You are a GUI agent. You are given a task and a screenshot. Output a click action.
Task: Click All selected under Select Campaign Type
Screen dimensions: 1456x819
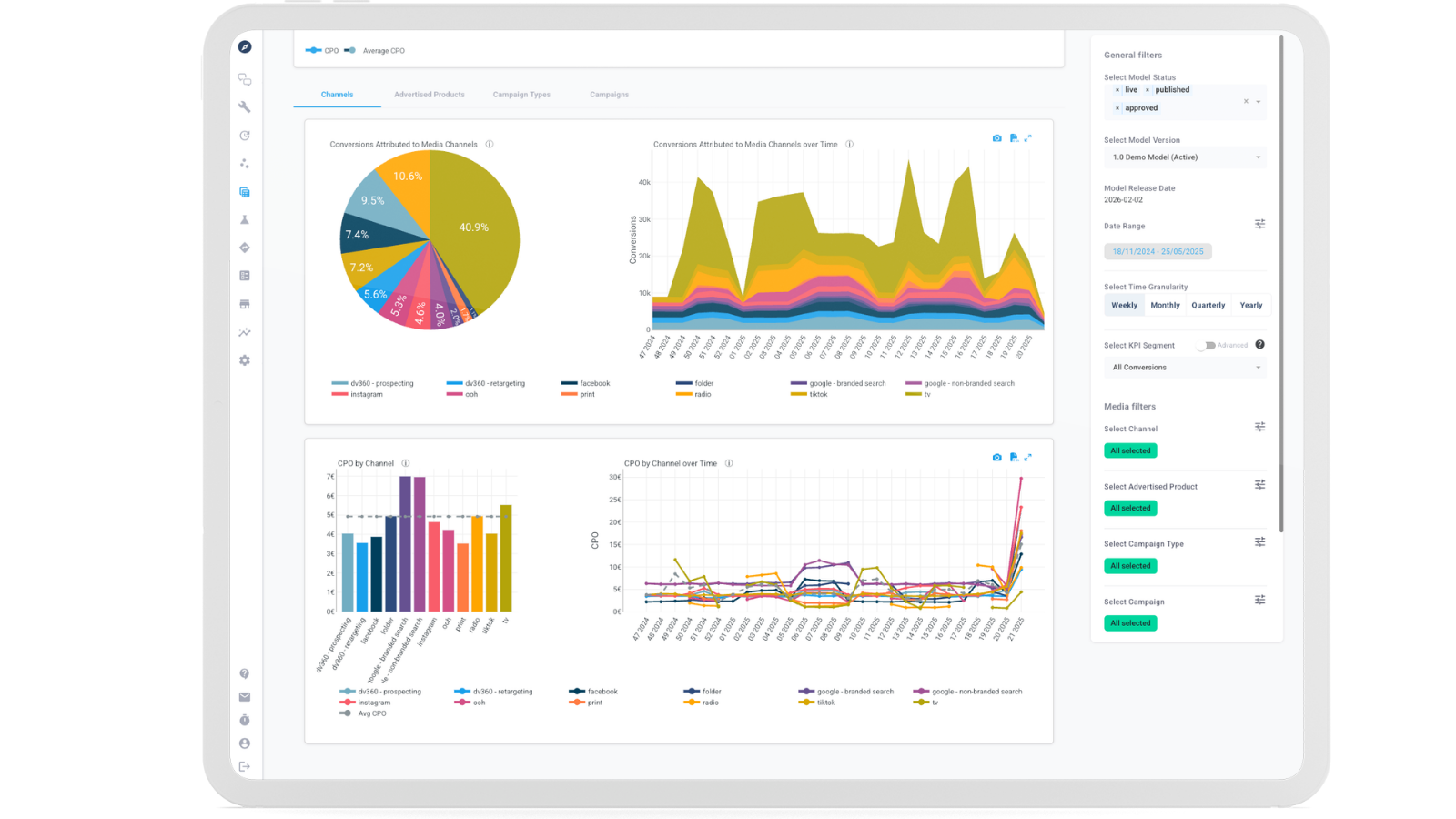pos(1130,566)
